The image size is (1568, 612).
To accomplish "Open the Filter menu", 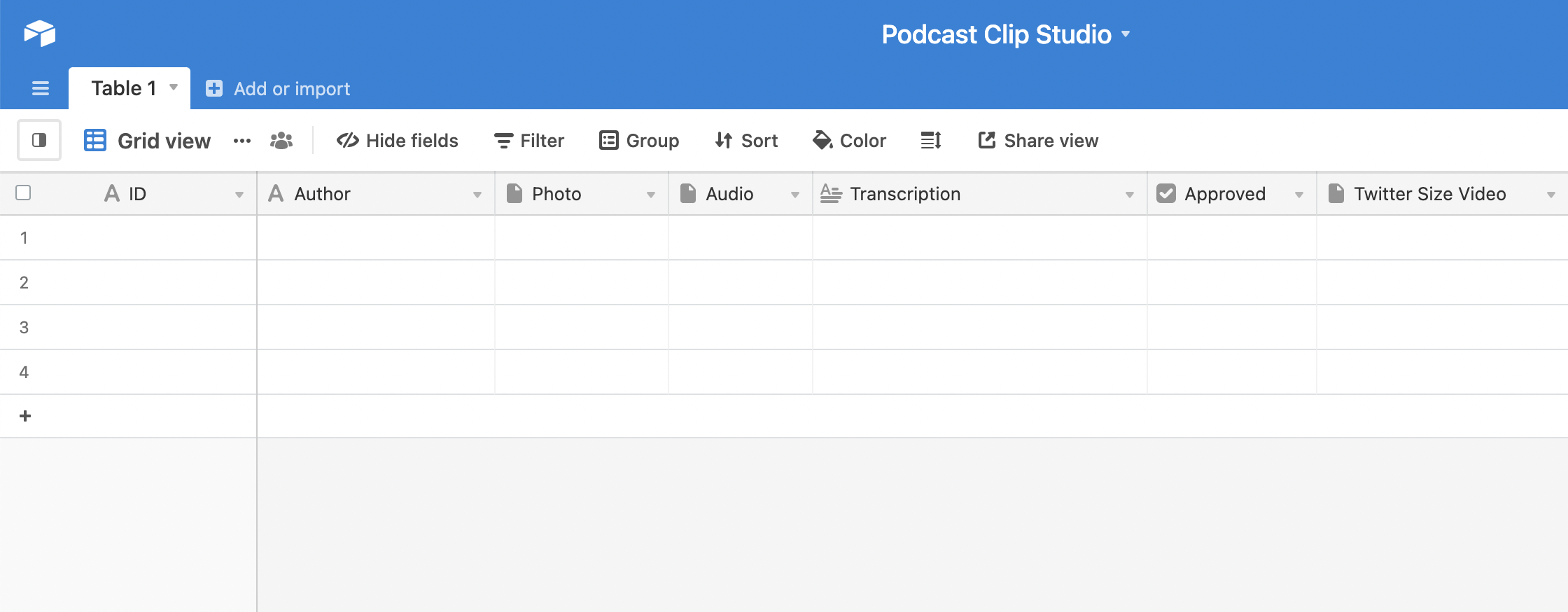I will pyautogui.click(x=529, y=141).
